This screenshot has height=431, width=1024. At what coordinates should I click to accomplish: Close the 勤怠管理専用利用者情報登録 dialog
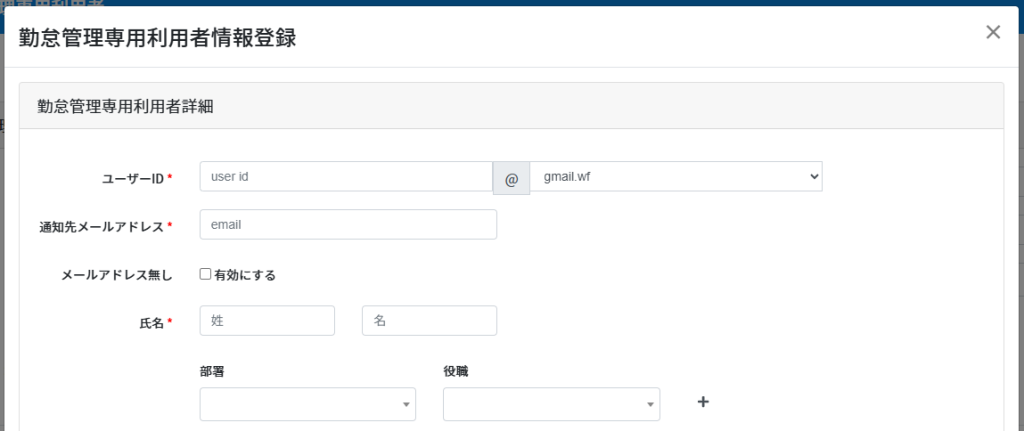point(993,32)
